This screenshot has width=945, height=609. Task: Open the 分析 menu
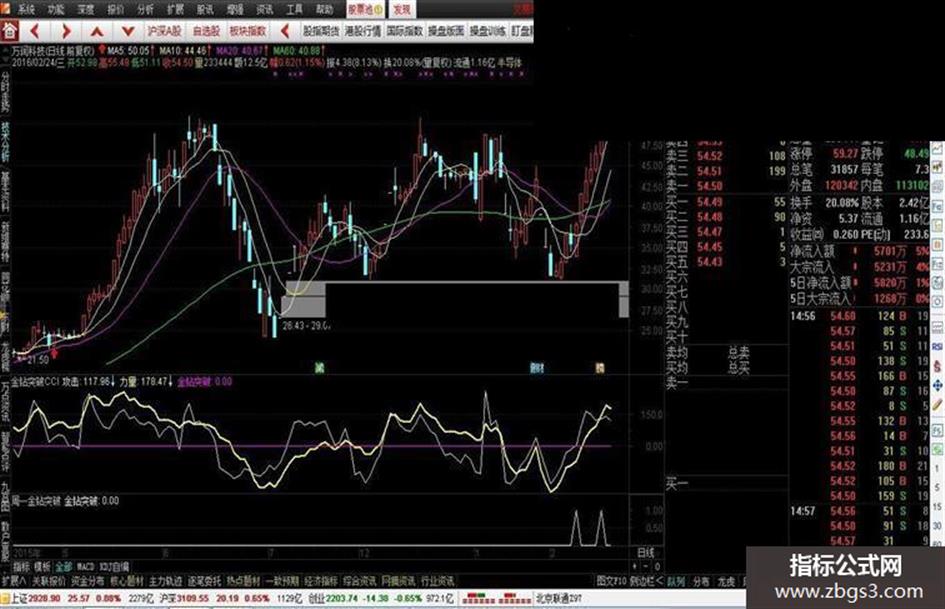[x=145, y=9]
